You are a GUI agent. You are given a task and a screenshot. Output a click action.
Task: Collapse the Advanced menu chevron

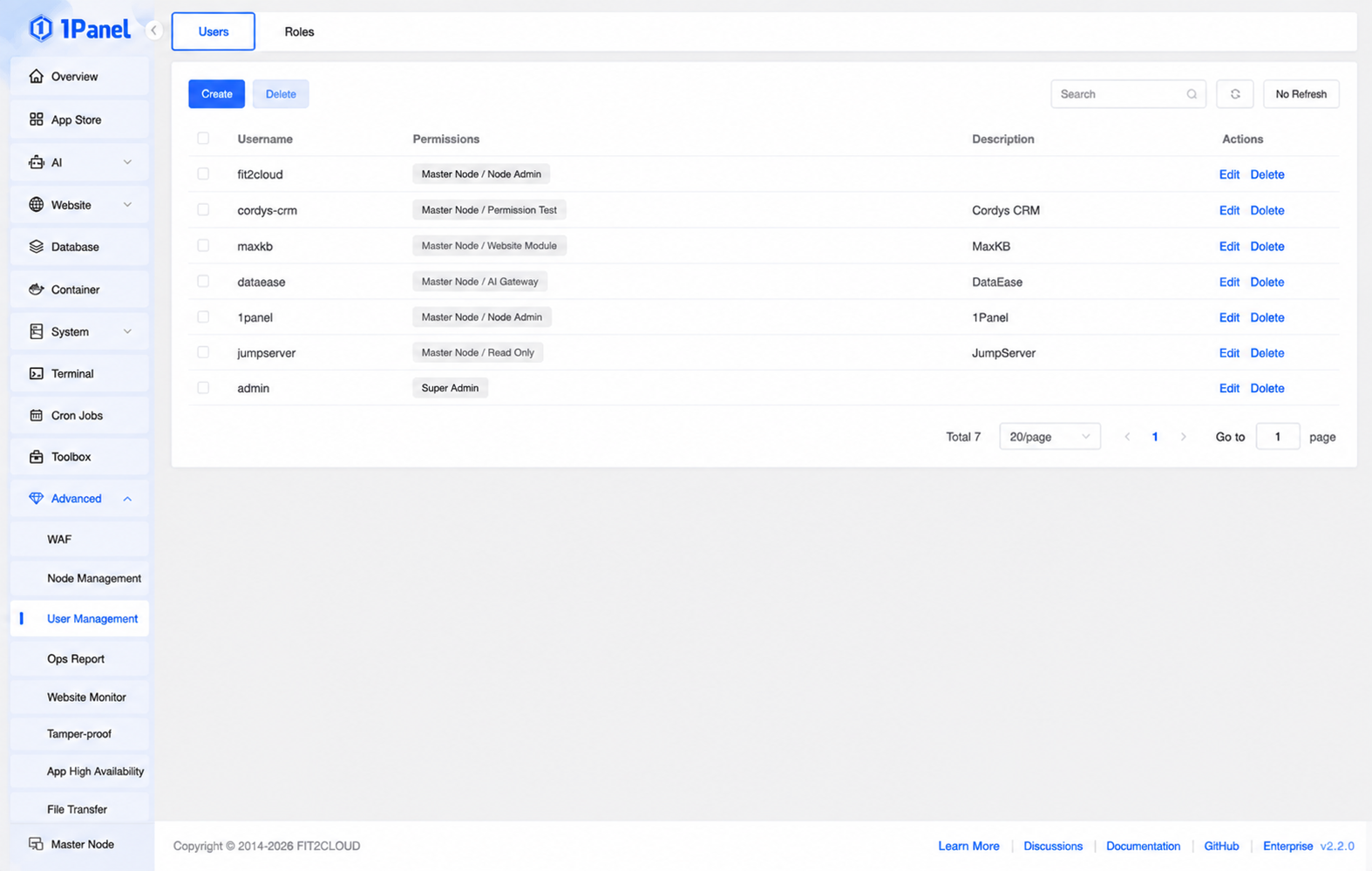tap(127, 499)
